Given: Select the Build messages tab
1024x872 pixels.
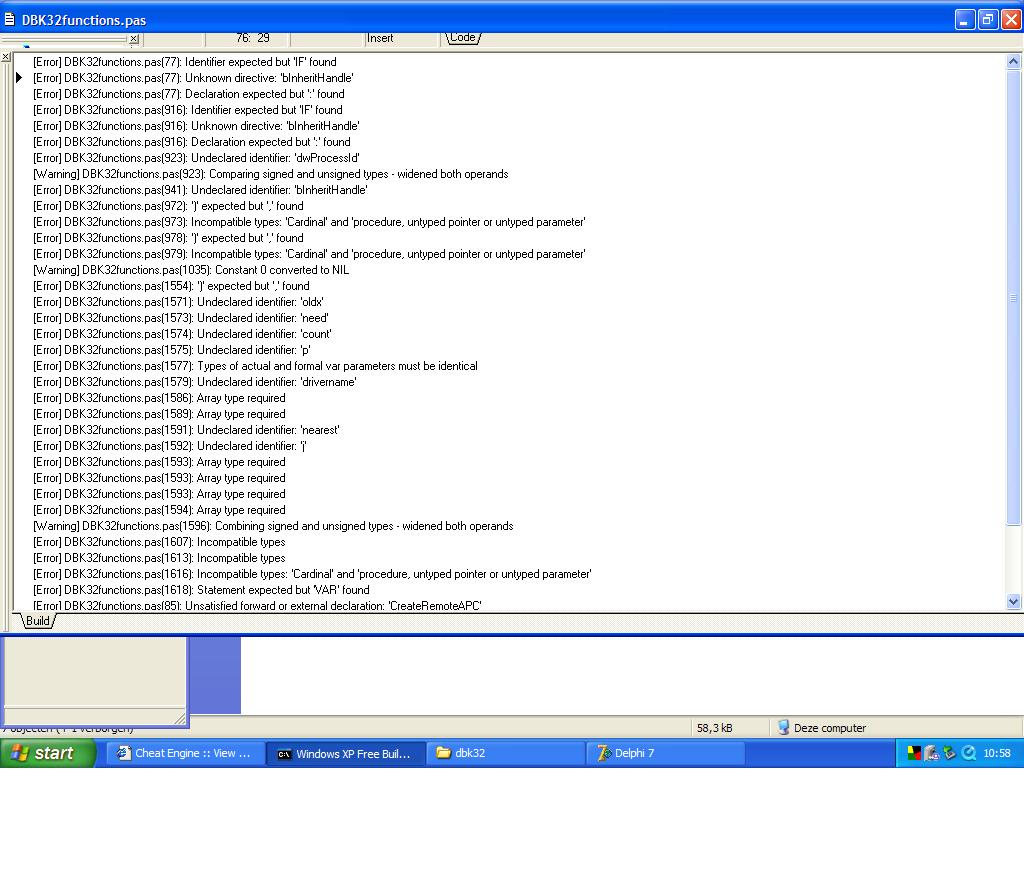Looking at the screenshot, I should (x=38, y=621).
